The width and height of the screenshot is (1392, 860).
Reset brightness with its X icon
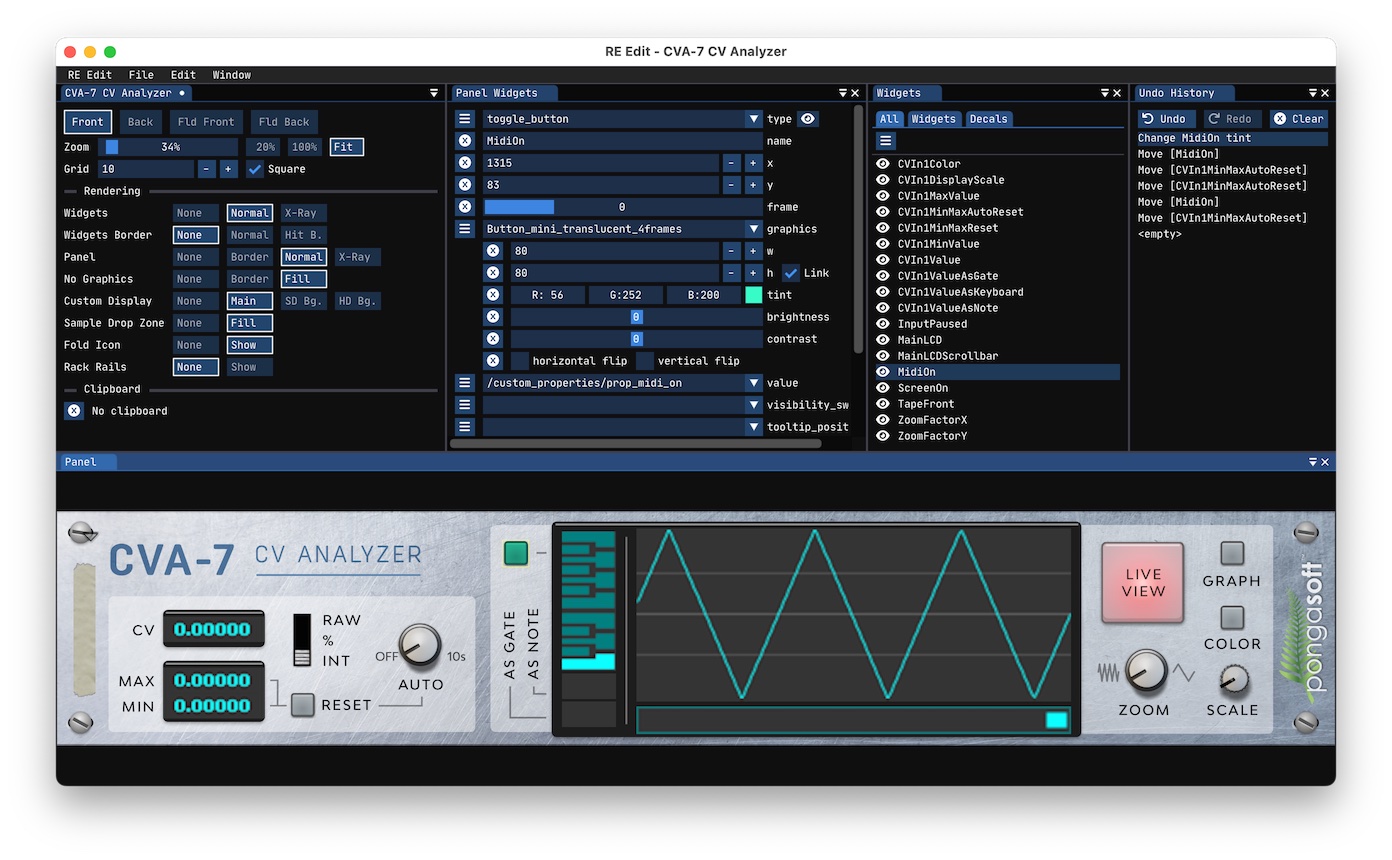tap(493, 317)
